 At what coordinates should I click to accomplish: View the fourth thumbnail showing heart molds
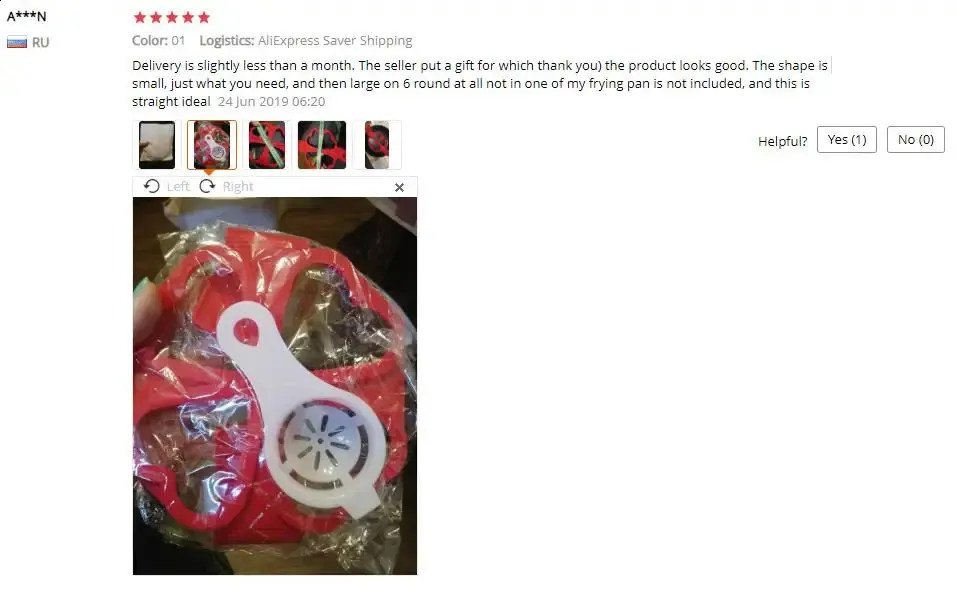click(x=322, y=145)
